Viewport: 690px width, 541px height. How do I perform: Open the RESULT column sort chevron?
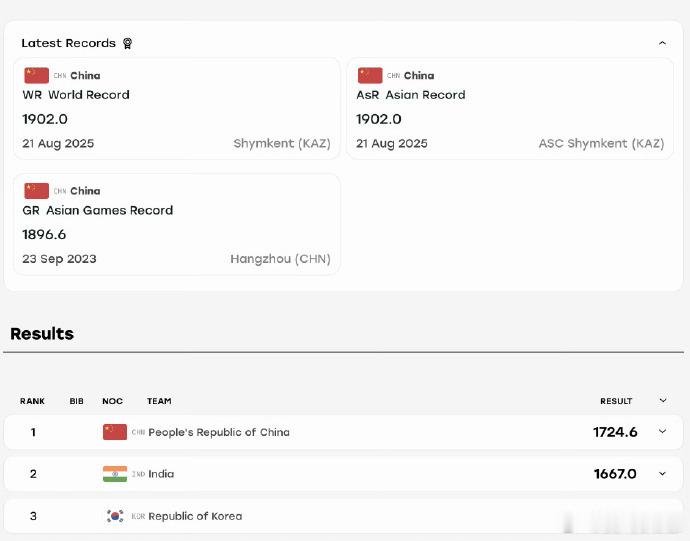(663, 401)
